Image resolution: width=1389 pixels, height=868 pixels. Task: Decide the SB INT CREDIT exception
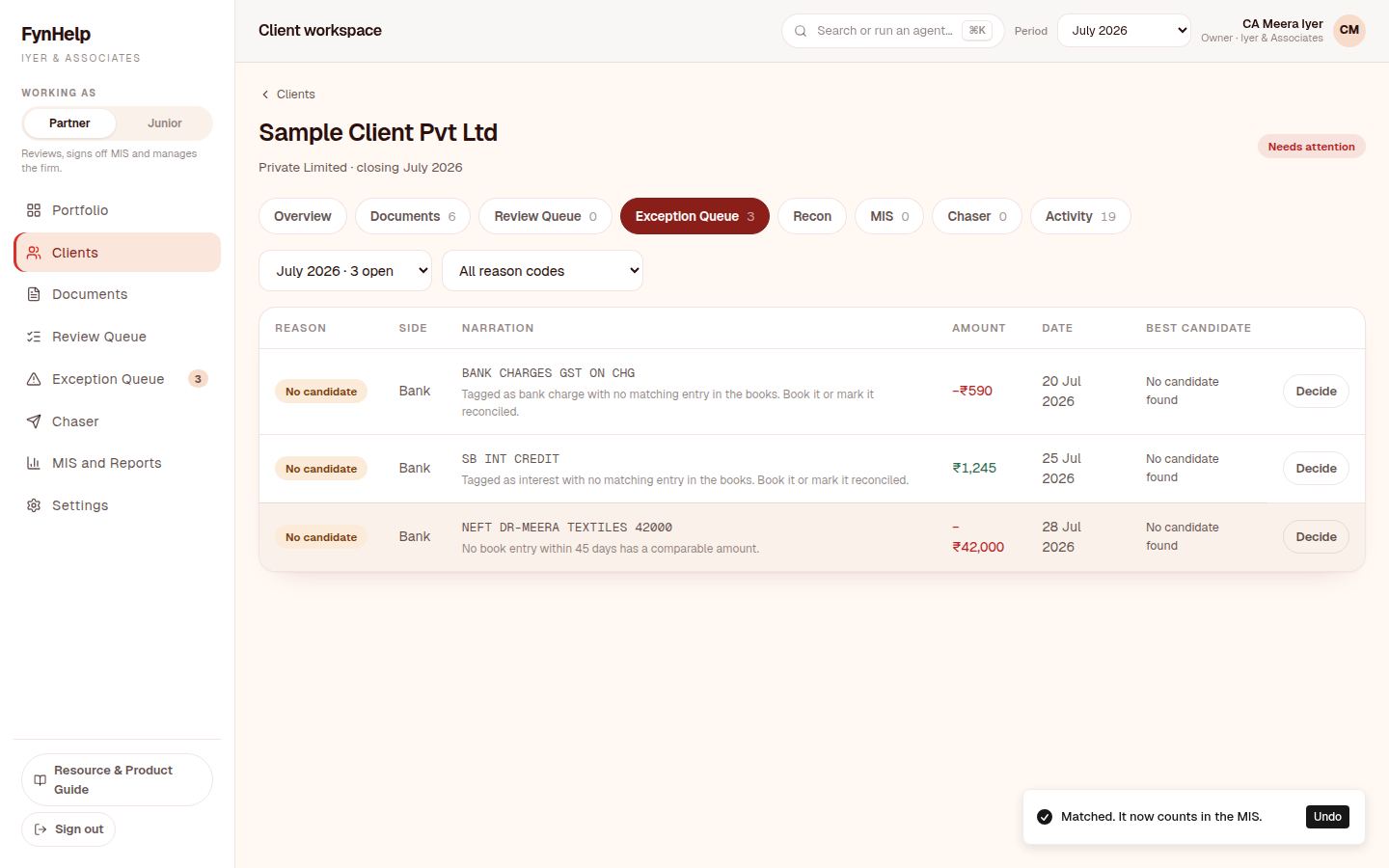[x=1316, y=469]
